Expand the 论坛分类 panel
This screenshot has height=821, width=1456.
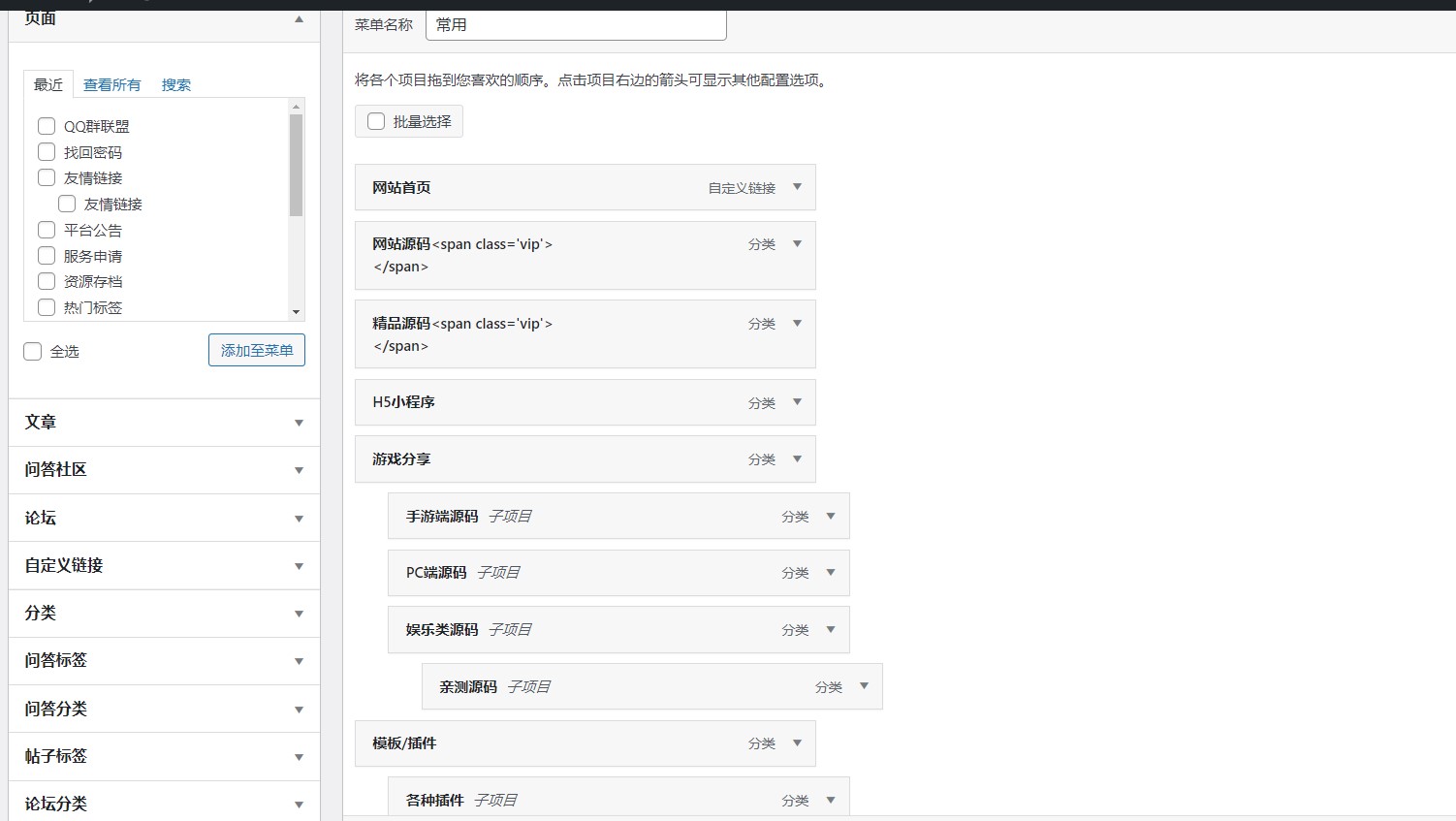(x=299, y=805)
